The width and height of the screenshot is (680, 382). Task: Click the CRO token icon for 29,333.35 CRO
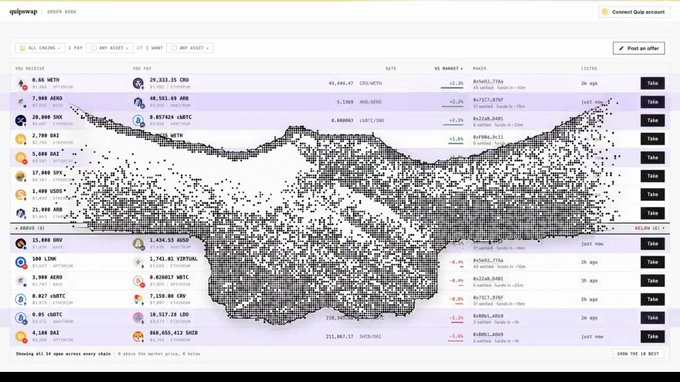click(138, 83)
